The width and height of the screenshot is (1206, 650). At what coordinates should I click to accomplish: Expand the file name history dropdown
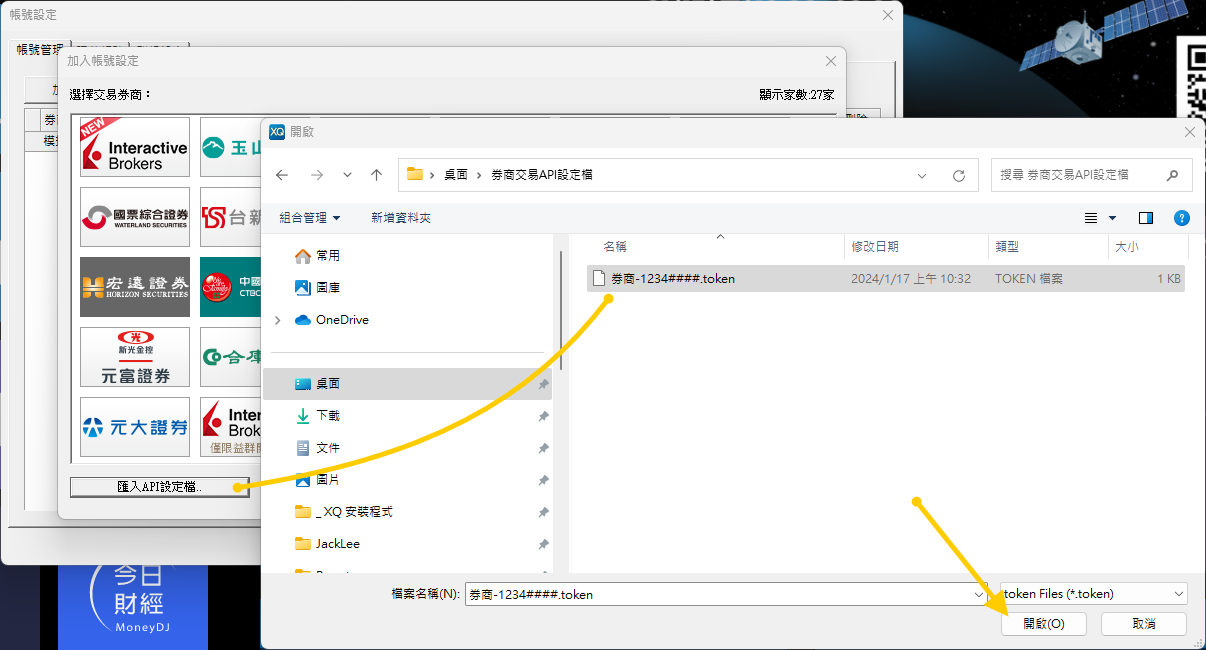pyautogui.click(x=978, y=594)
